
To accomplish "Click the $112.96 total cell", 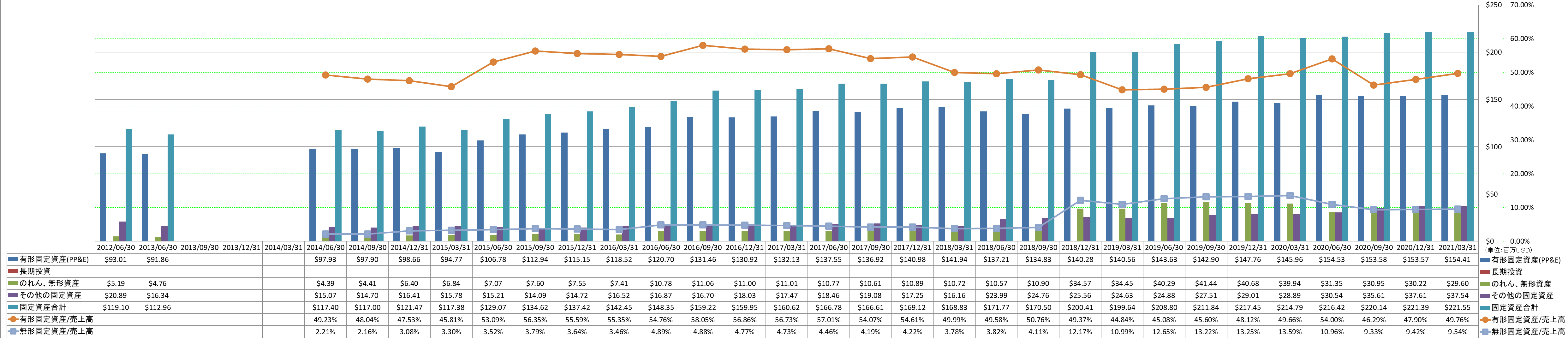I will click(x=158, y=308).
